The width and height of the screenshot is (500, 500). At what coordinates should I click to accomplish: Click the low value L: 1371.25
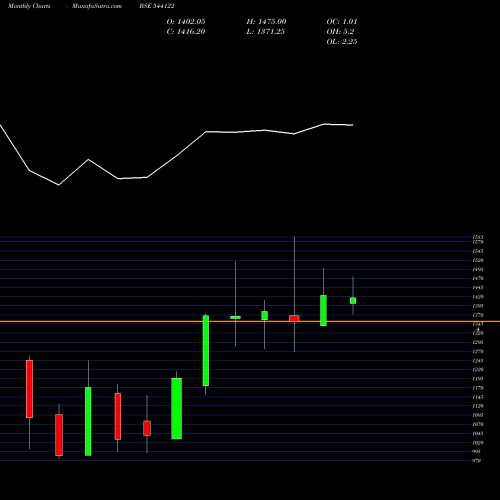click(x=266, y=32)
